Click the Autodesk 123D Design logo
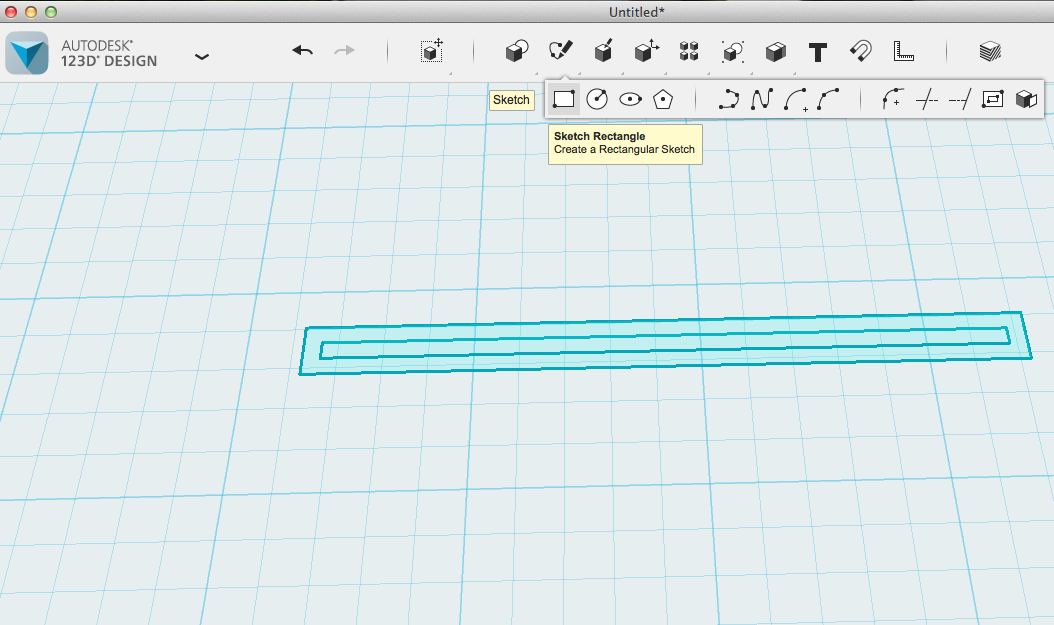Screen dimensions: 1054x625 pos(27,52)
